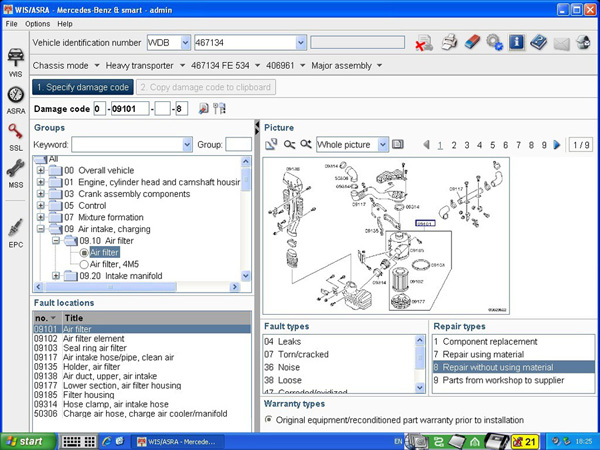Click the on-screen keyboard taskbar icon
The height and width of the screenshot is (450, 600).
79,442
